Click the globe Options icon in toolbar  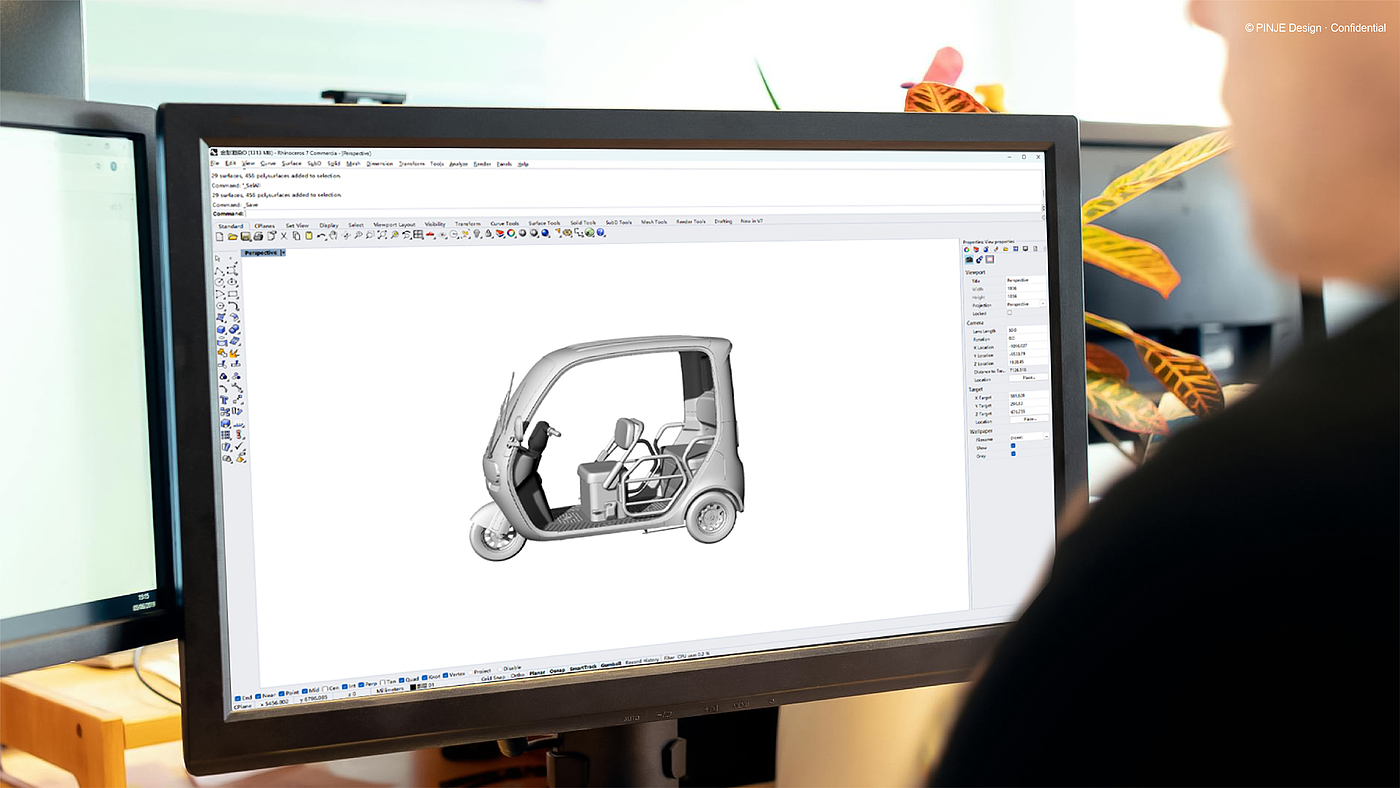pyautogui.click(x=589, y=232)
